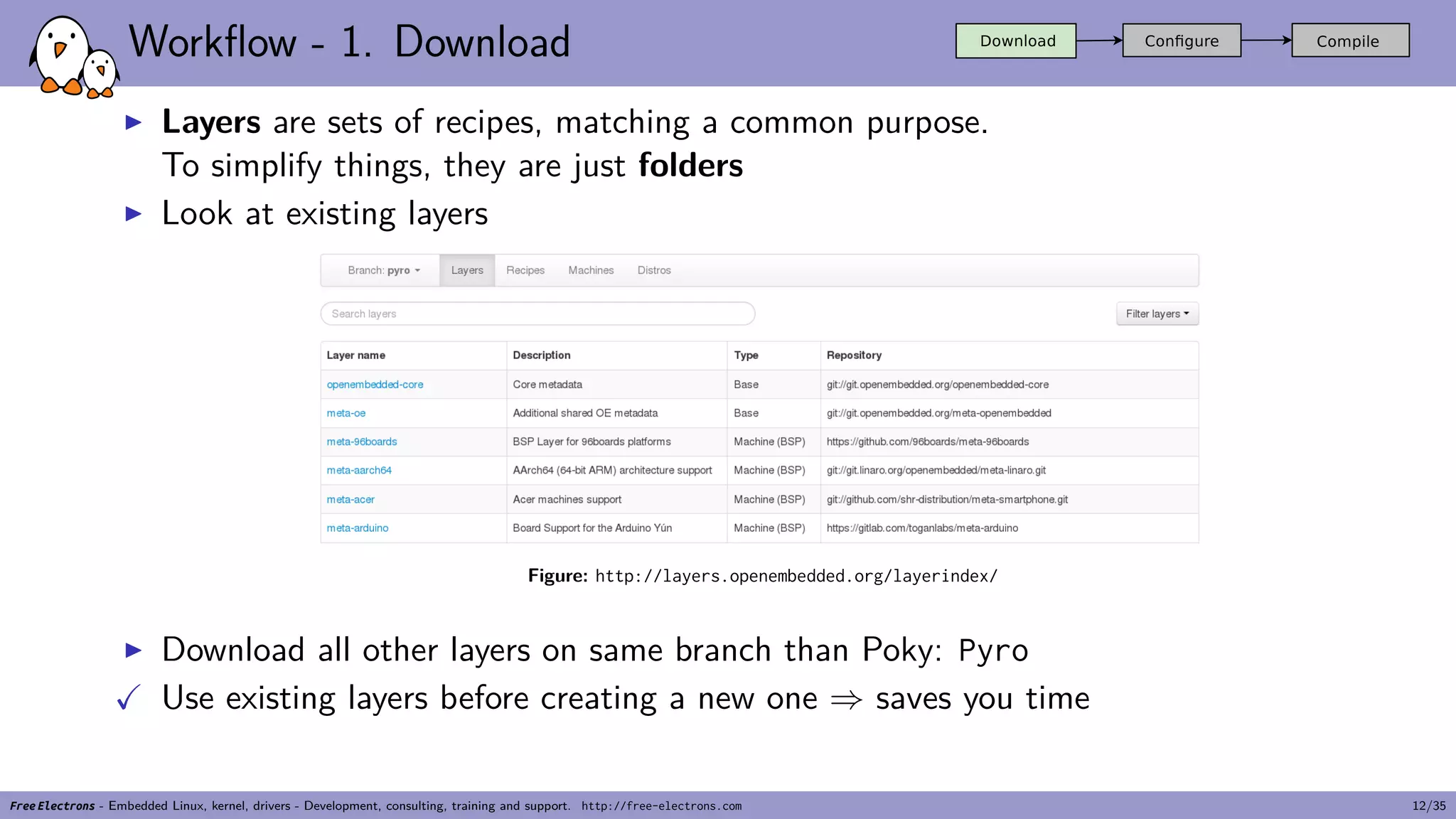Open the Distros tab
This screenshot has width=1456, height=819.
(x=654, y=270)
